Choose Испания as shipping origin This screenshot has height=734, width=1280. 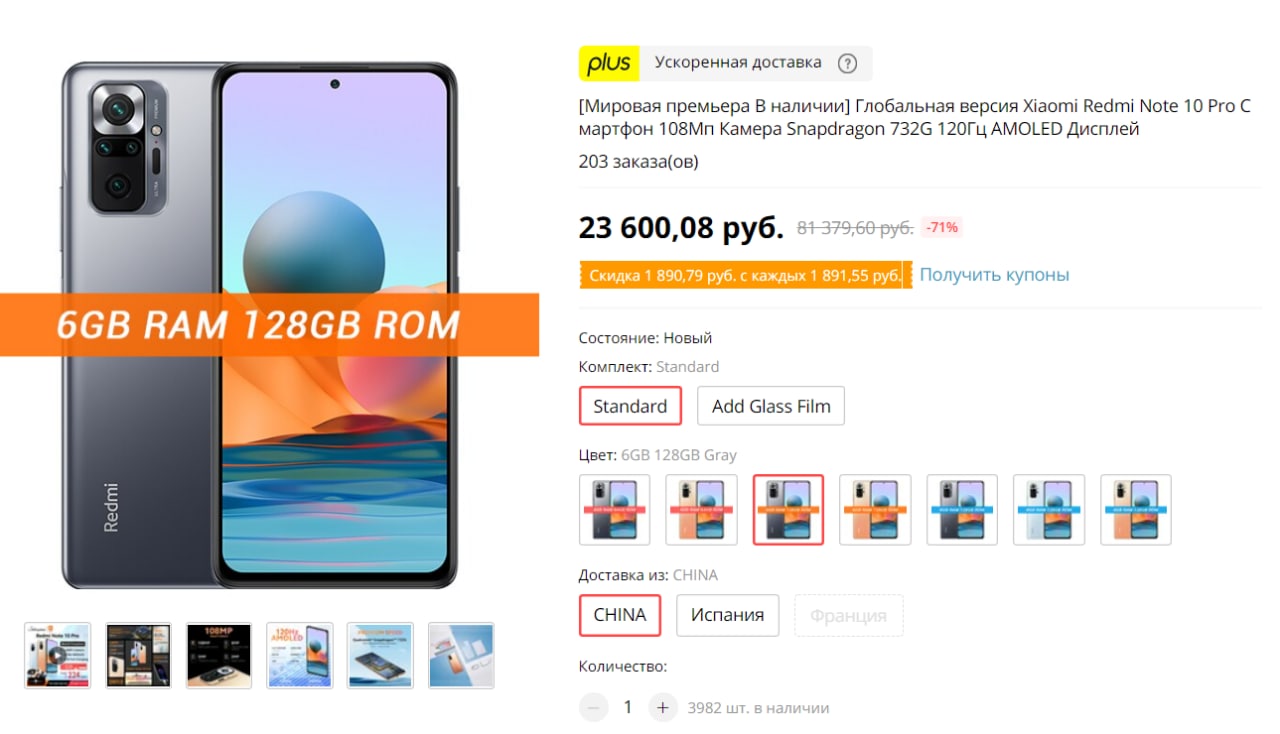click(727, 615)
